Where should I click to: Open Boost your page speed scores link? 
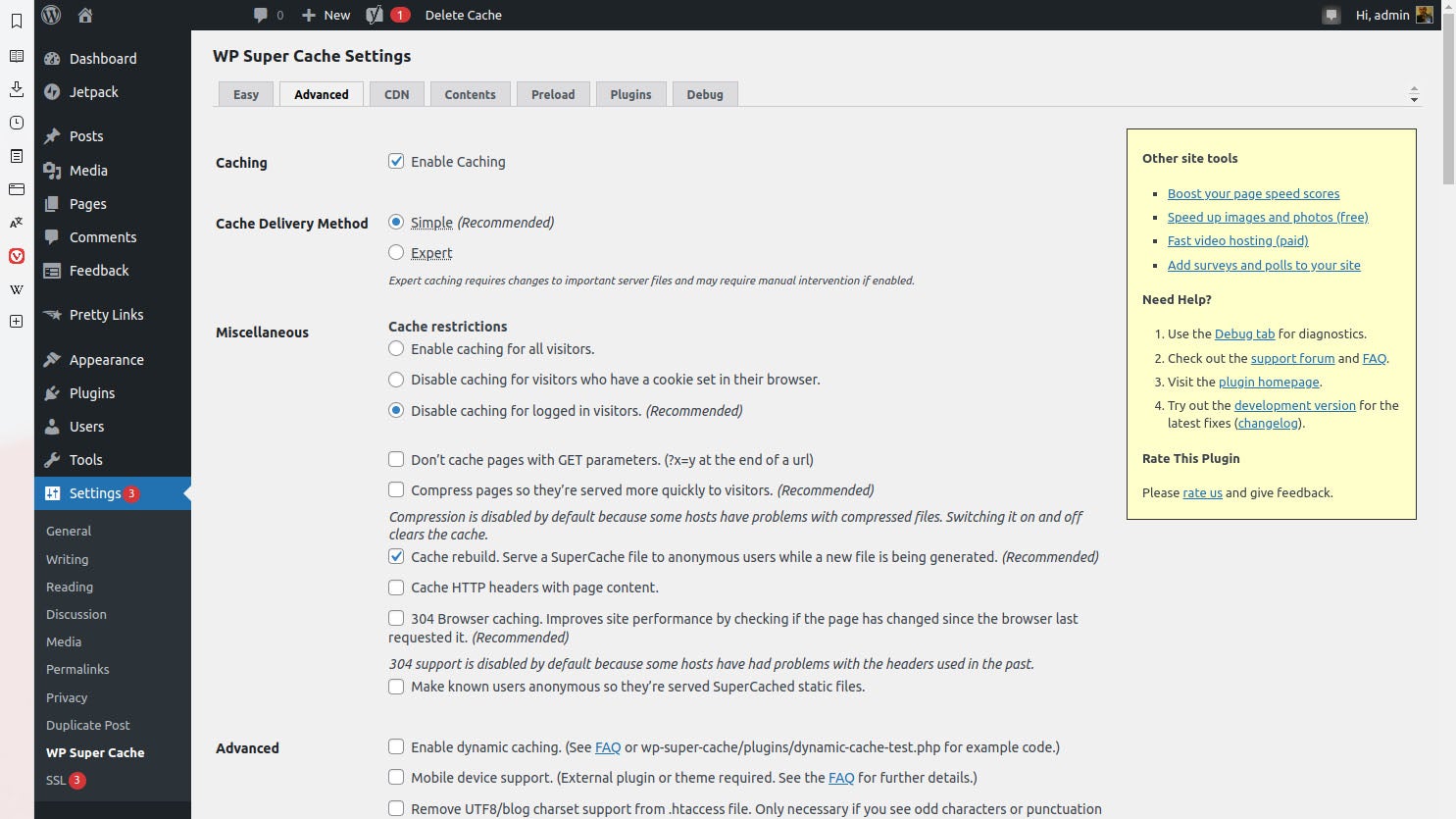[x=1253, y=193]
